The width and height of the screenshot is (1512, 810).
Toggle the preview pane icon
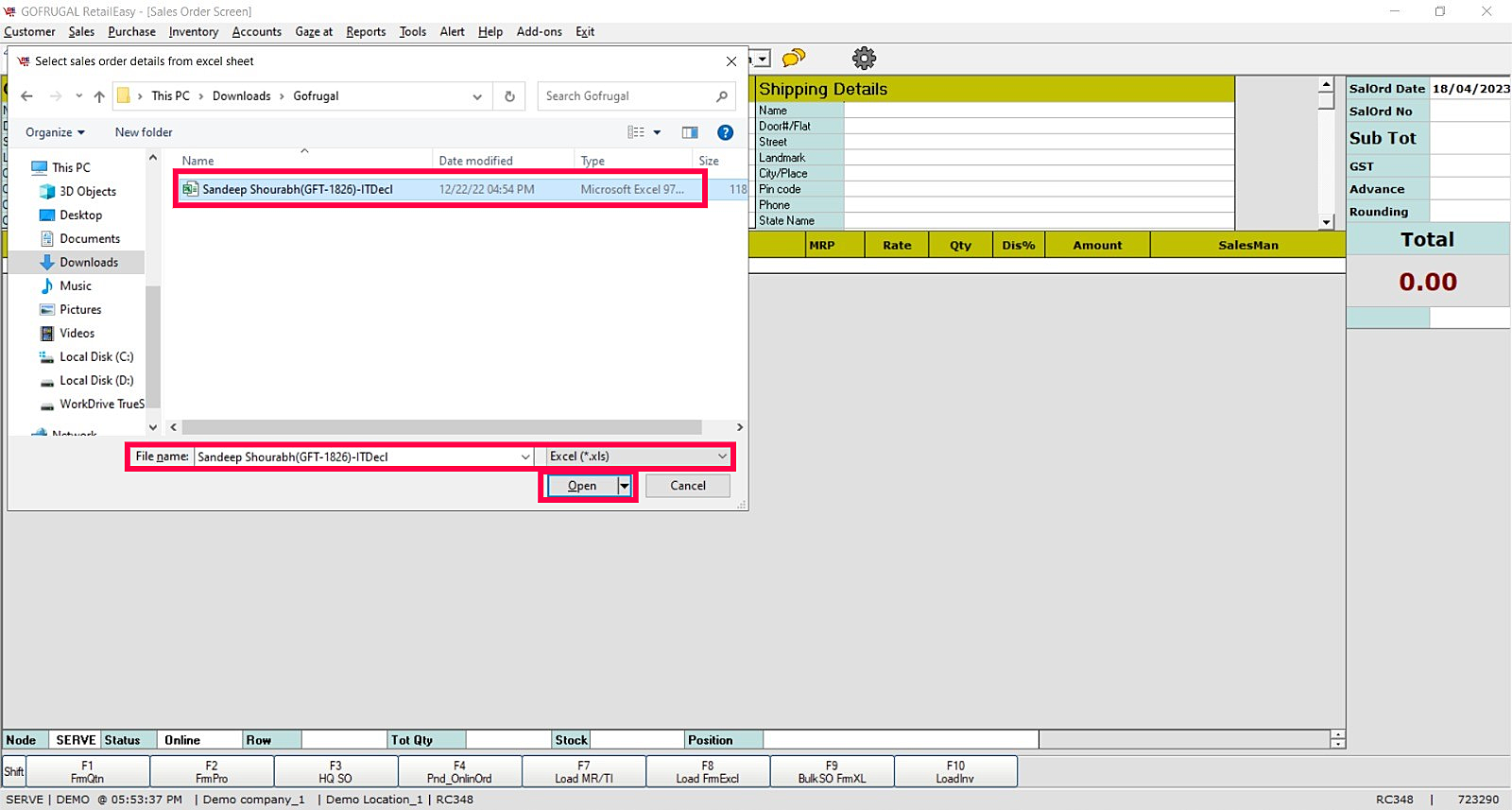[x=690, y=132]
